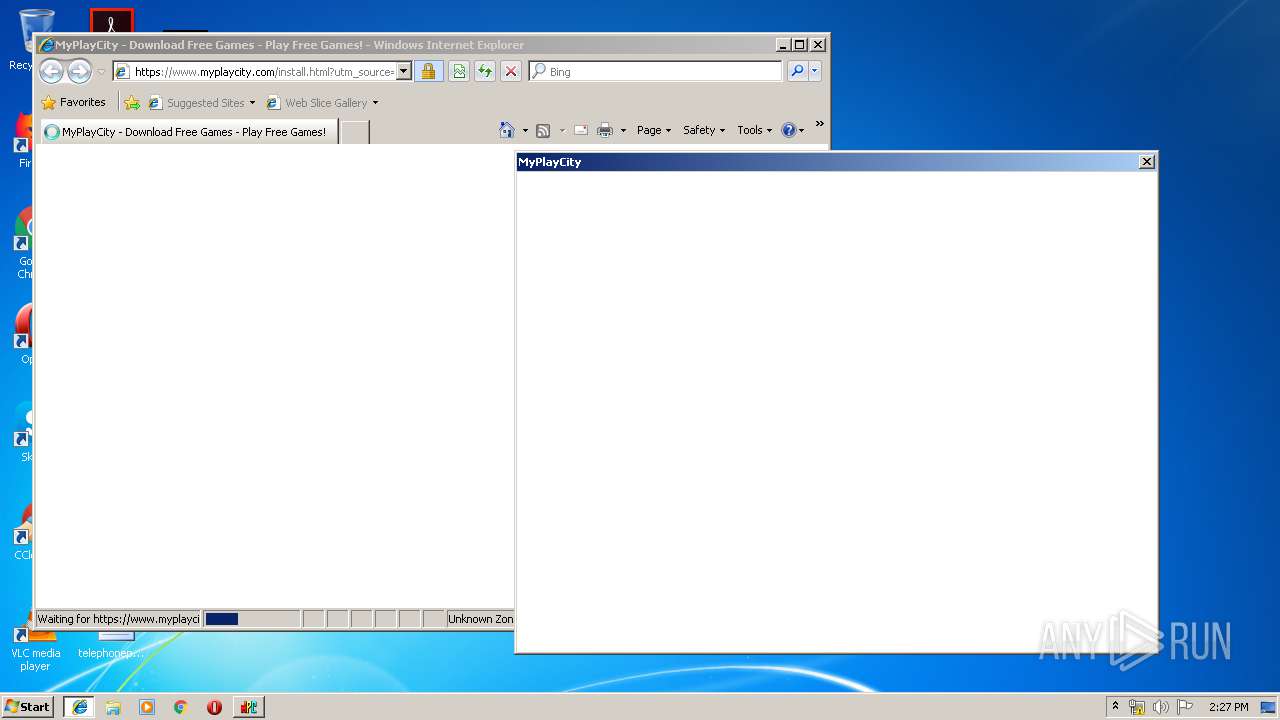Click the network status tray icon
This screenshot has height=720, width=1280.
pos(1137,707)
